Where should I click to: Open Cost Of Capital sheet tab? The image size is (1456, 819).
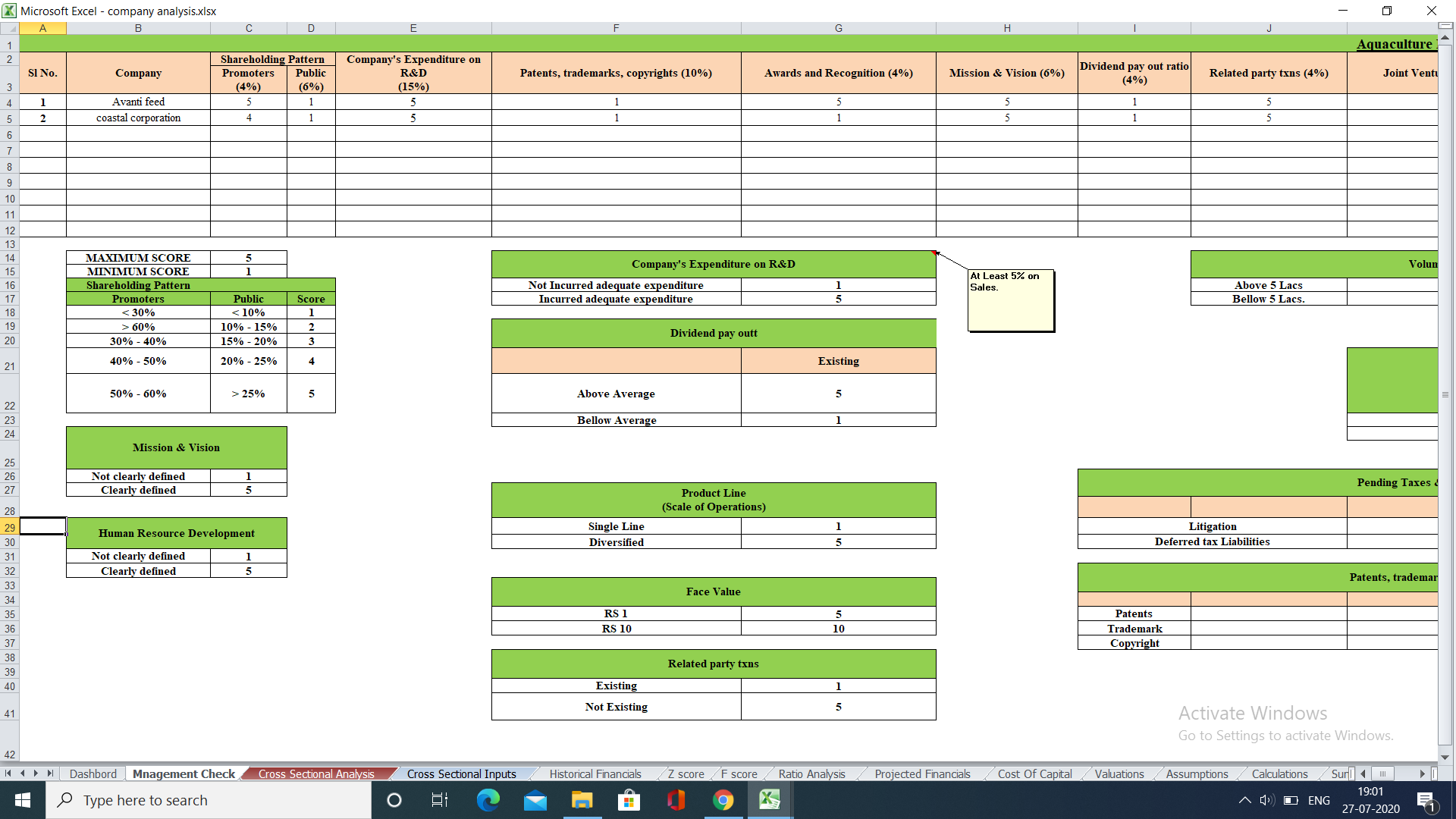(1034, 774)
